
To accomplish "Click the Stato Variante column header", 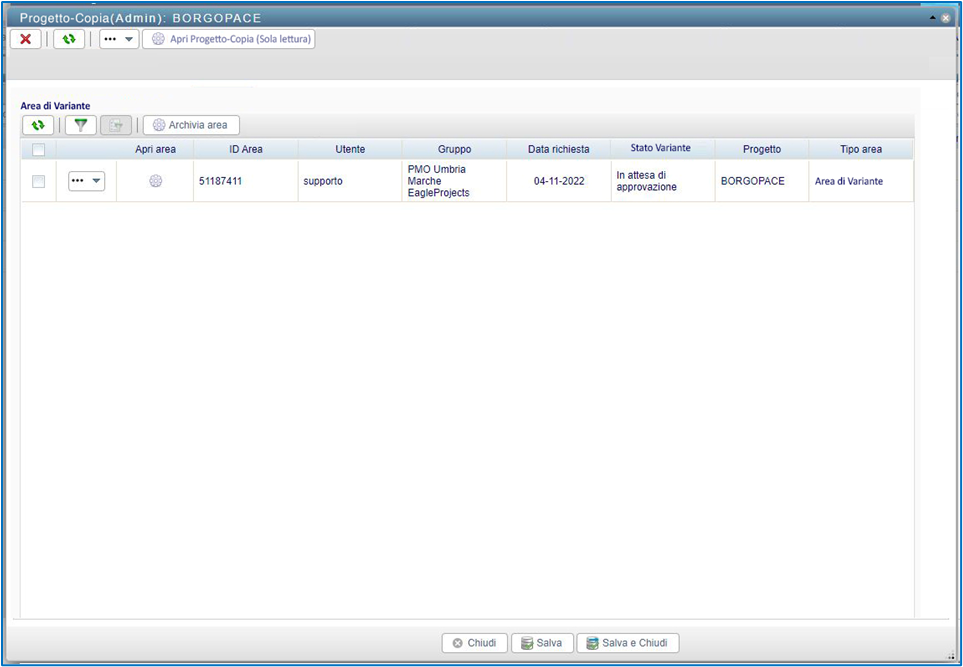I will coord(662,148).
